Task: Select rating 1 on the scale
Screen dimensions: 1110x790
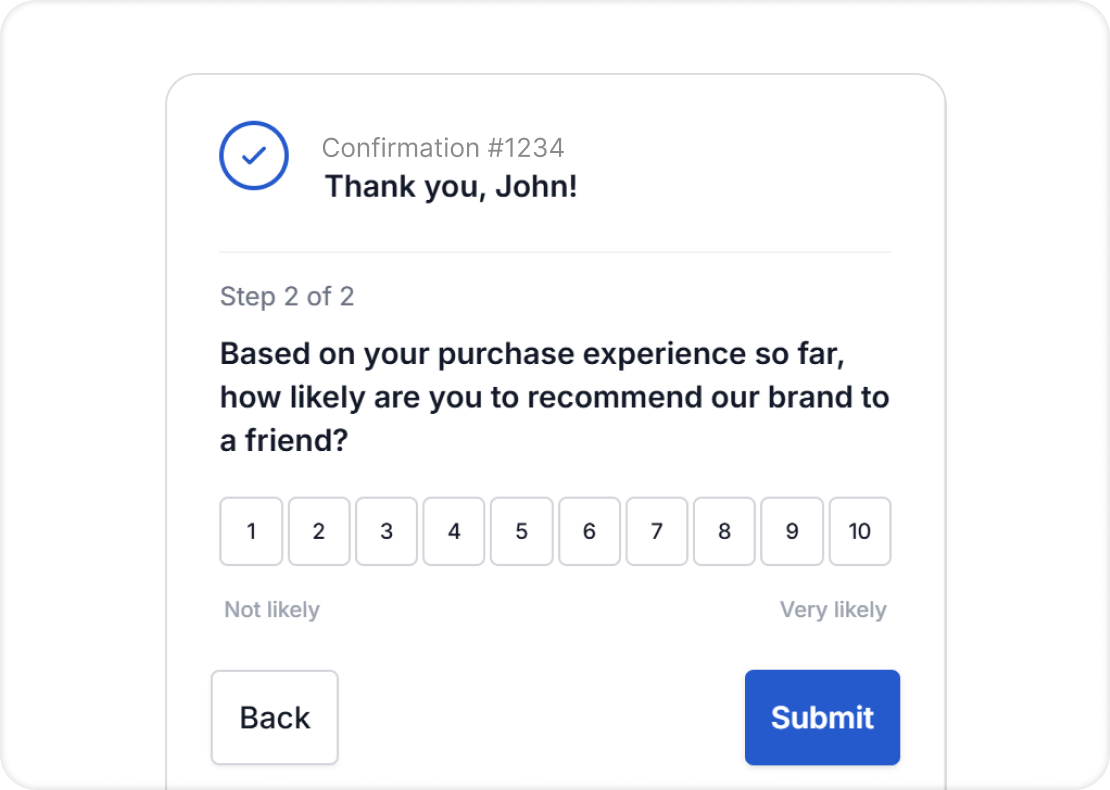Action: (251, 531)
